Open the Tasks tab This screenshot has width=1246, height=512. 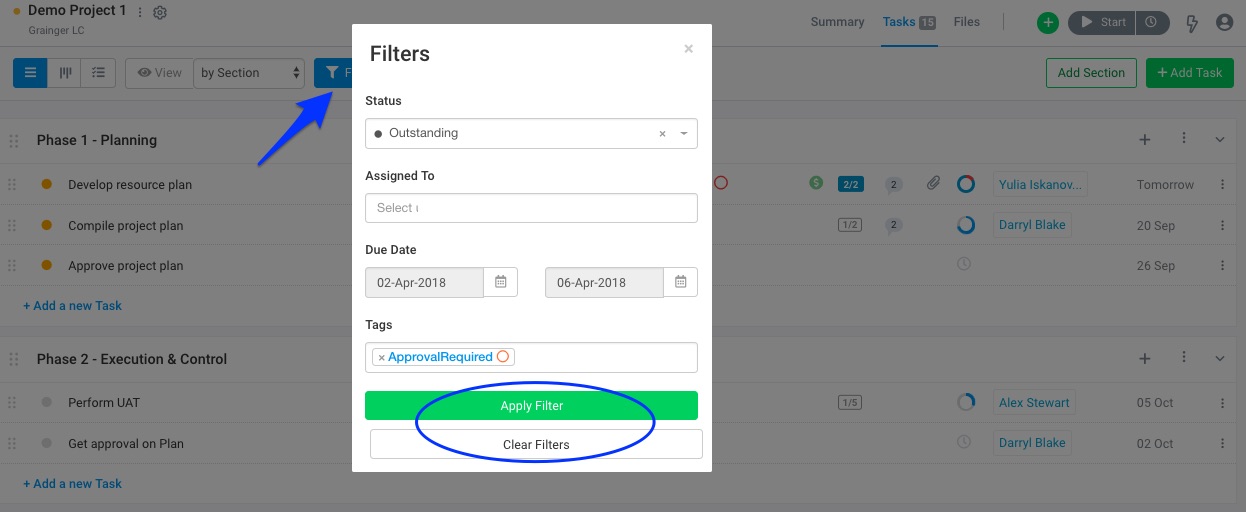909,22
